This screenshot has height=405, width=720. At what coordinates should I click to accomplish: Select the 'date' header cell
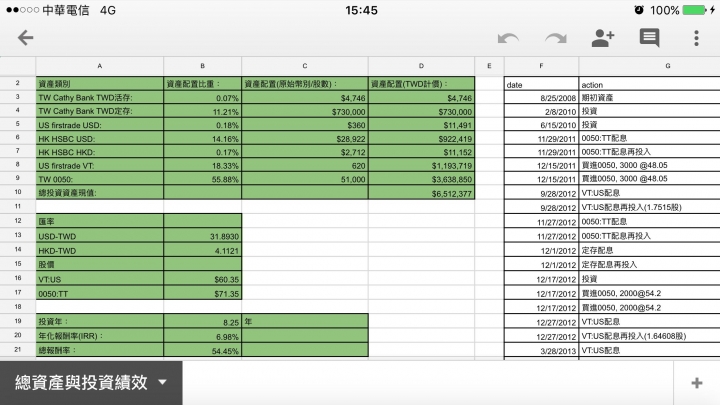click(541, 84)
